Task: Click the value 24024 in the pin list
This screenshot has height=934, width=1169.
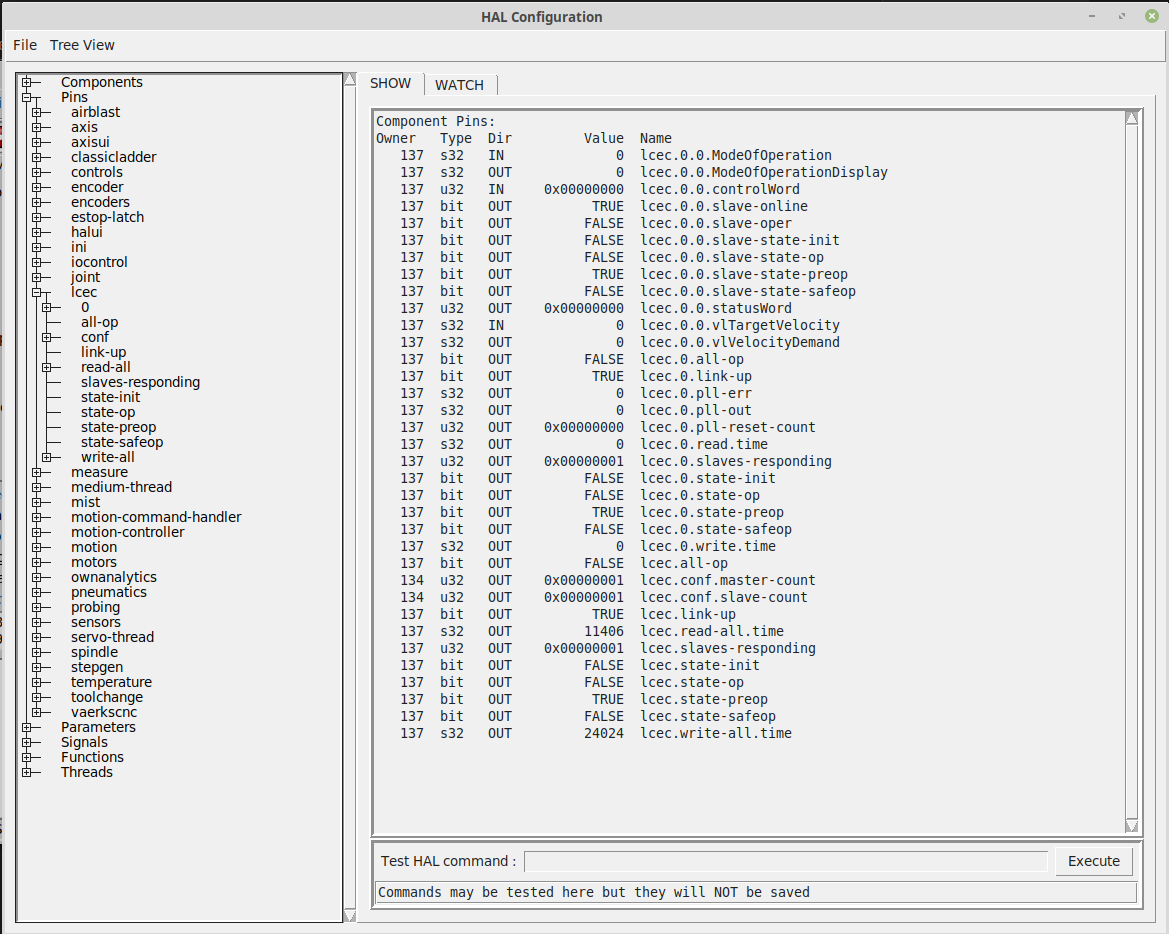Action: (x=604, y=733)
